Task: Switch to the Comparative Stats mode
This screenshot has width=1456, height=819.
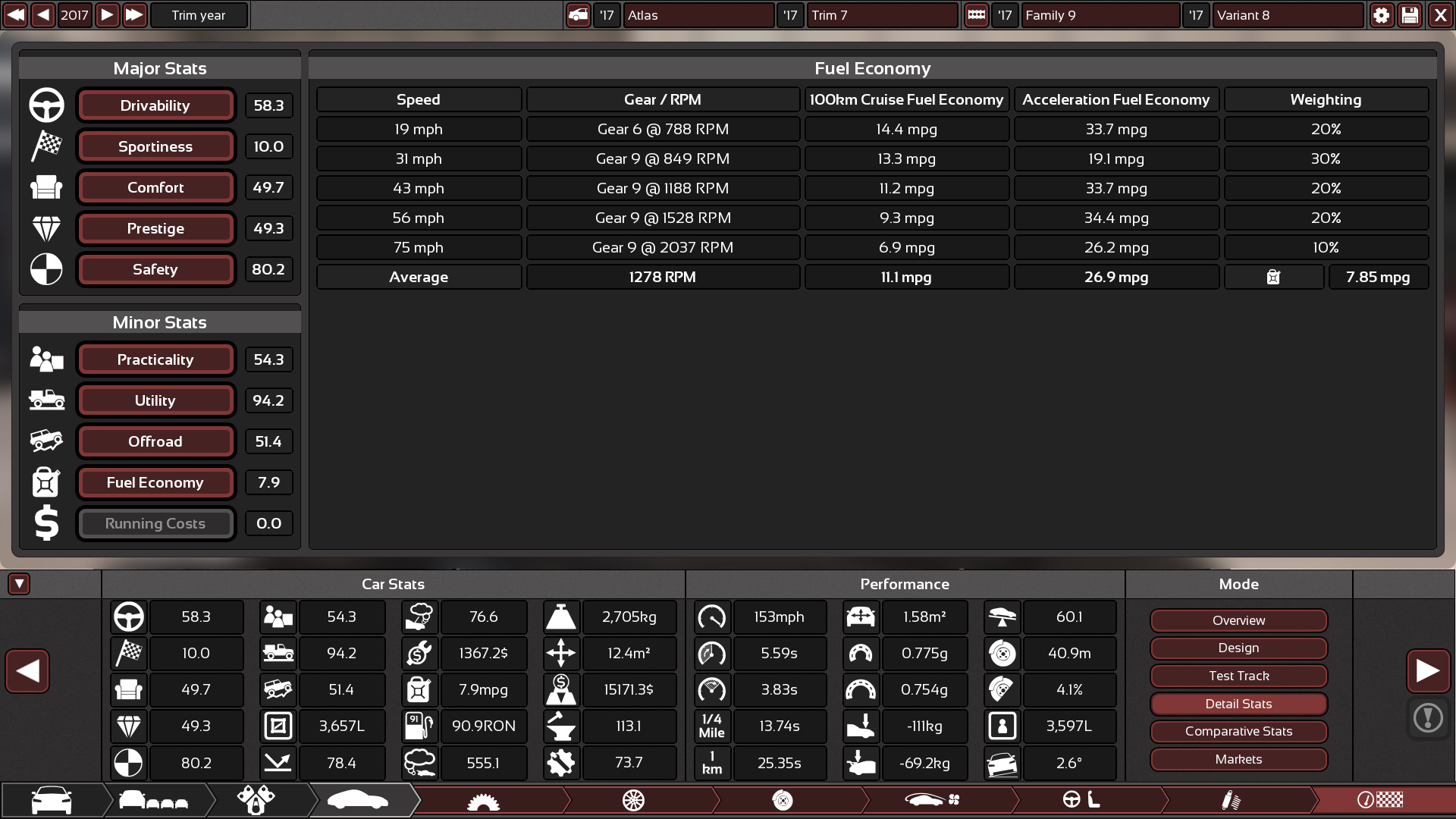Action: 1238,731
